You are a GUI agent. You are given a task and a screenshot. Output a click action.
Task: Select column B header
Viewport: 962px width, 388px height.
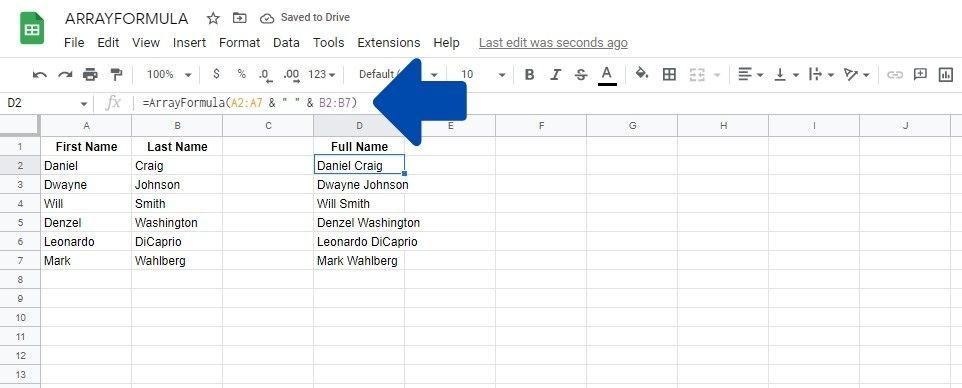(x=177, y=126)
